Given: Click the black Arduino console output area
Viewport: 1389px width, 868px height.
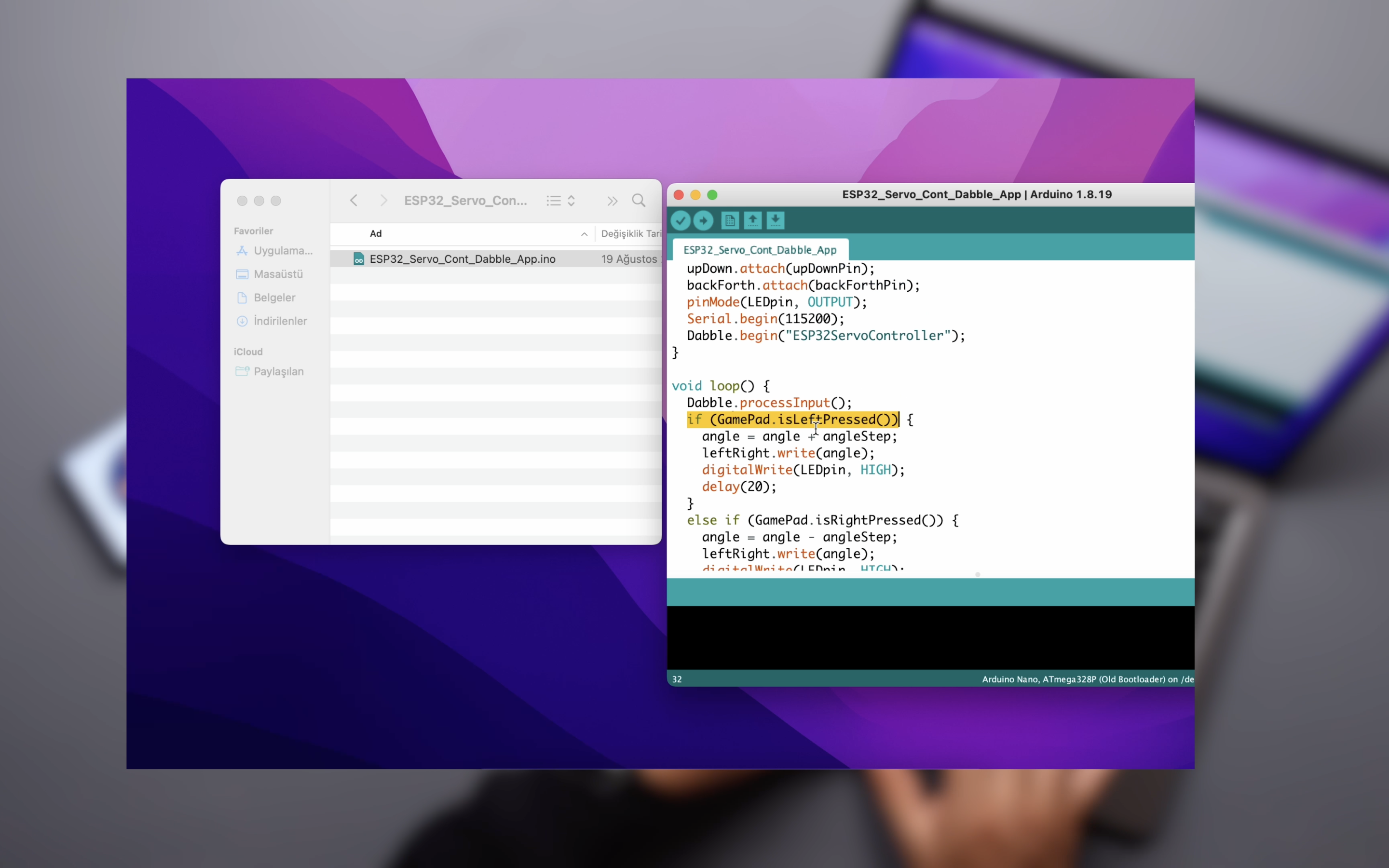Looking at the screenshot, I should (x=930, y=638).
